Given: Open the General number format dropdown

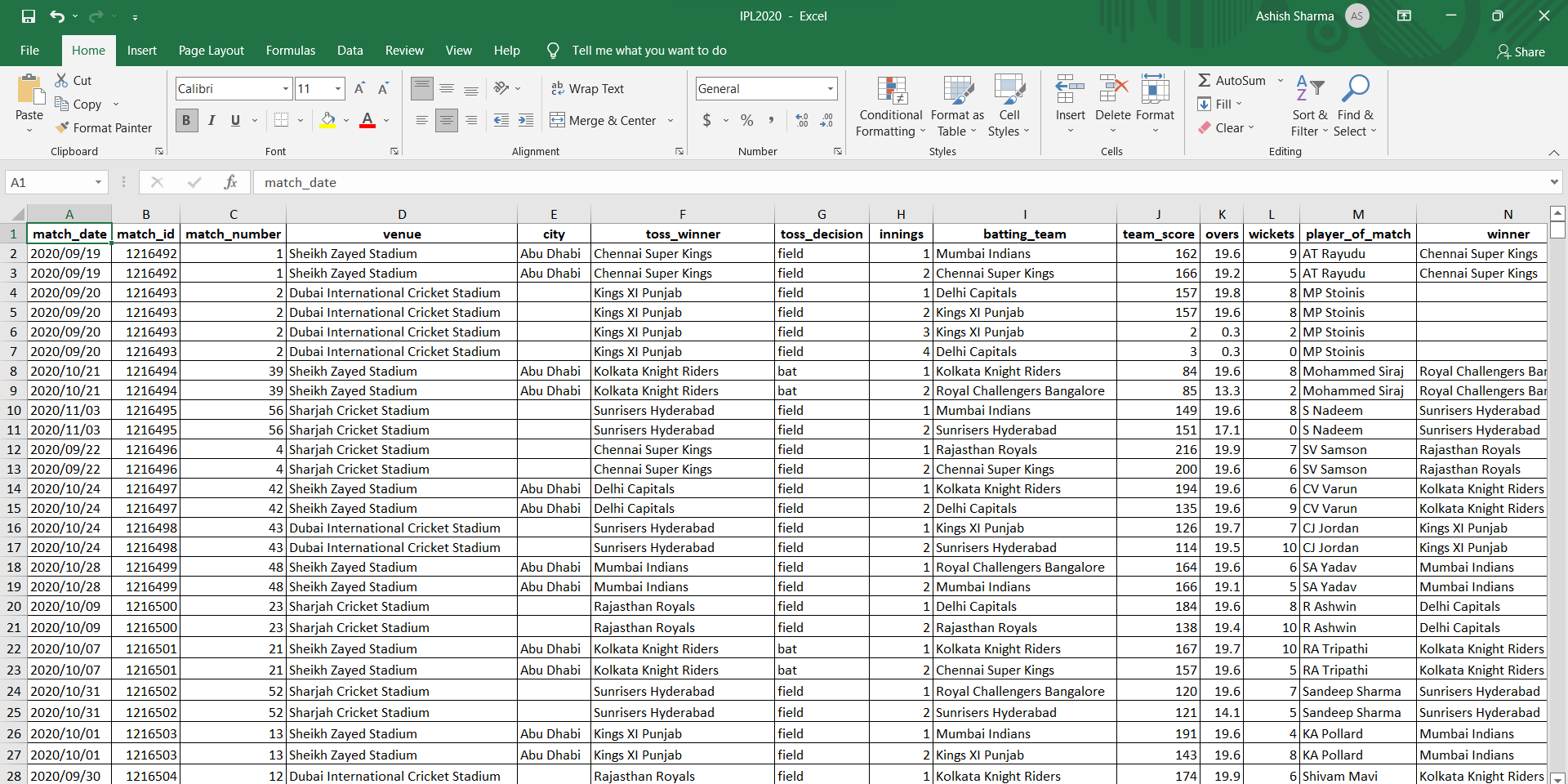Looking at the screenshot, I should pos(831,88).
